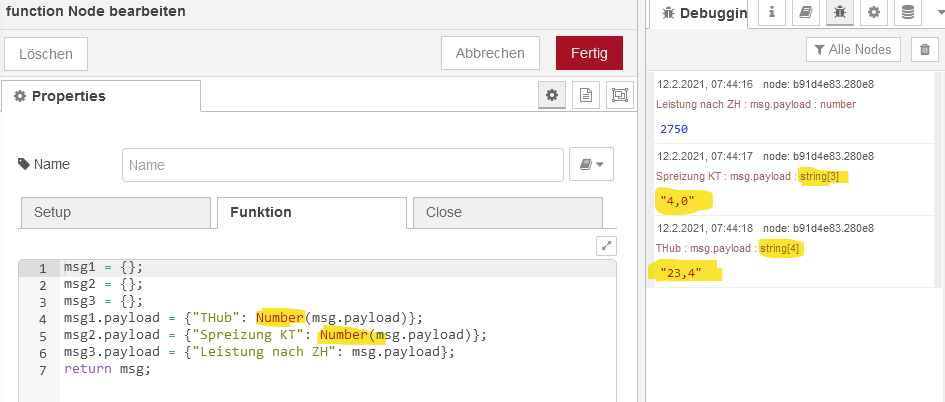This screenshot has height=402, width=945.
Task: Show the debug bug sidebar icon
Action: pos(840,12)
